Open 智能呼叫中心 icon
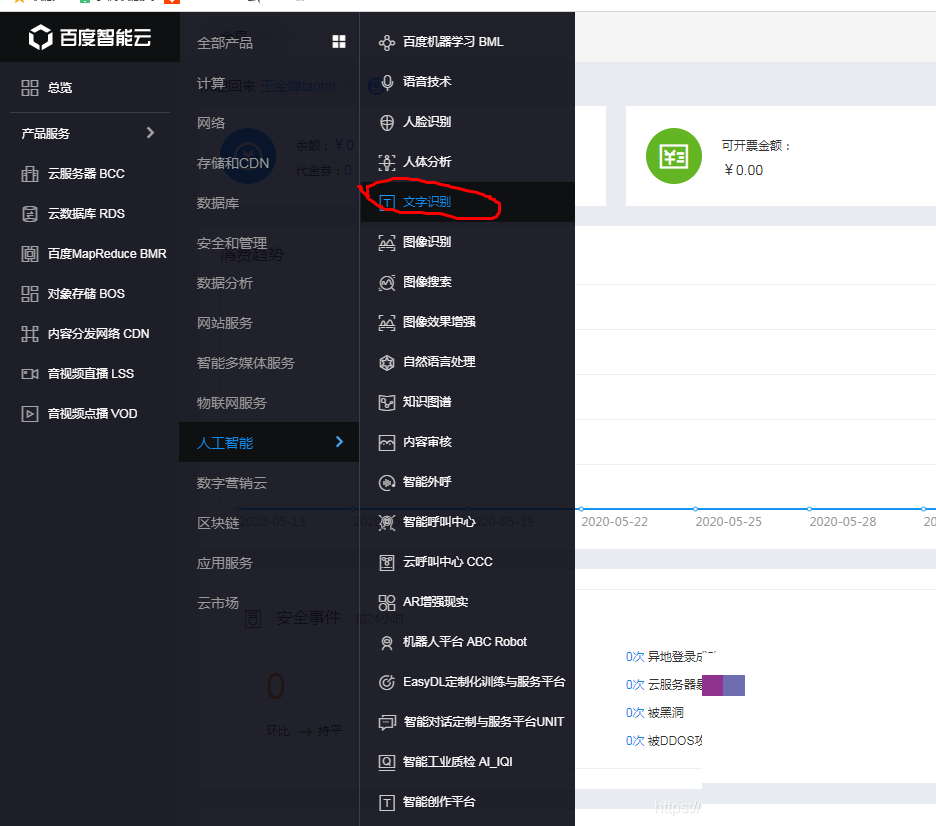 [387, 522]
